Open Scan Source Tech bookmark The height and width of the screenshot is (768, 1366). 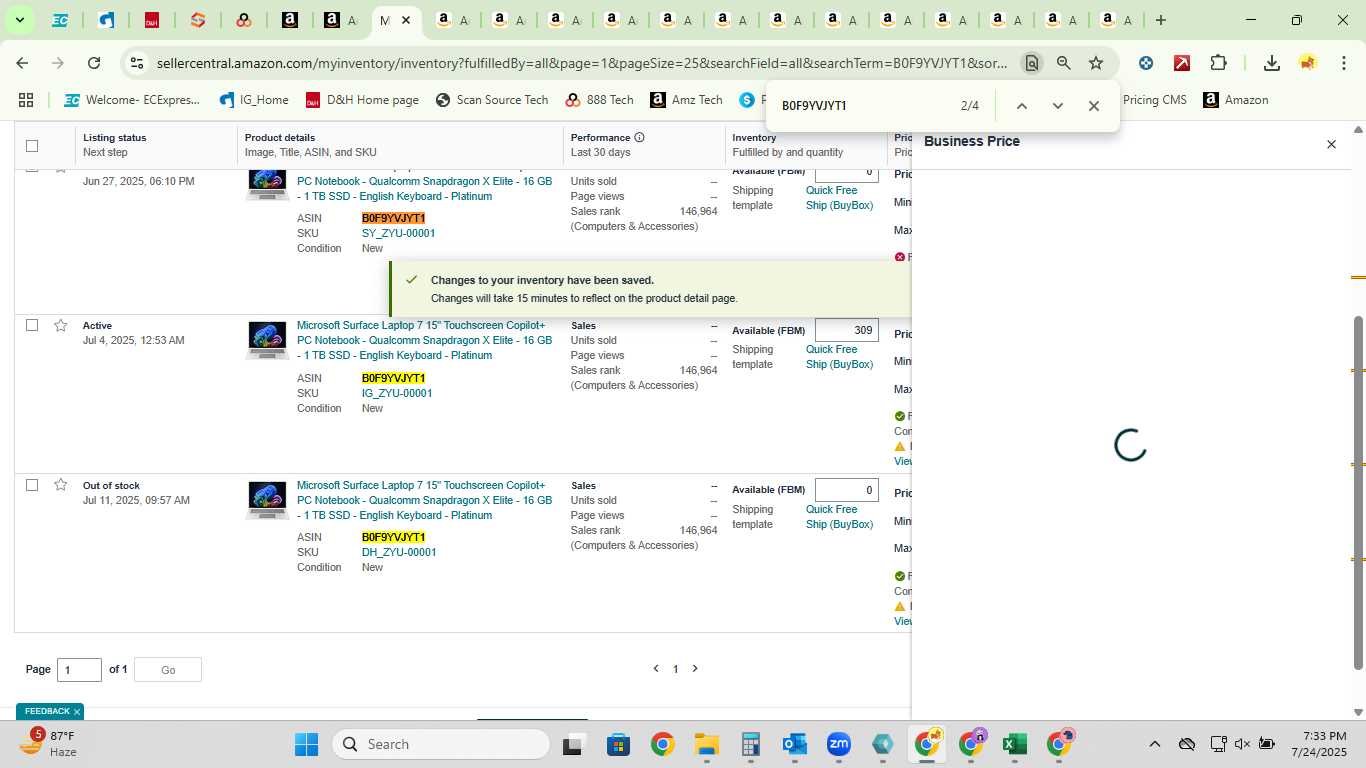coord(491,100)
